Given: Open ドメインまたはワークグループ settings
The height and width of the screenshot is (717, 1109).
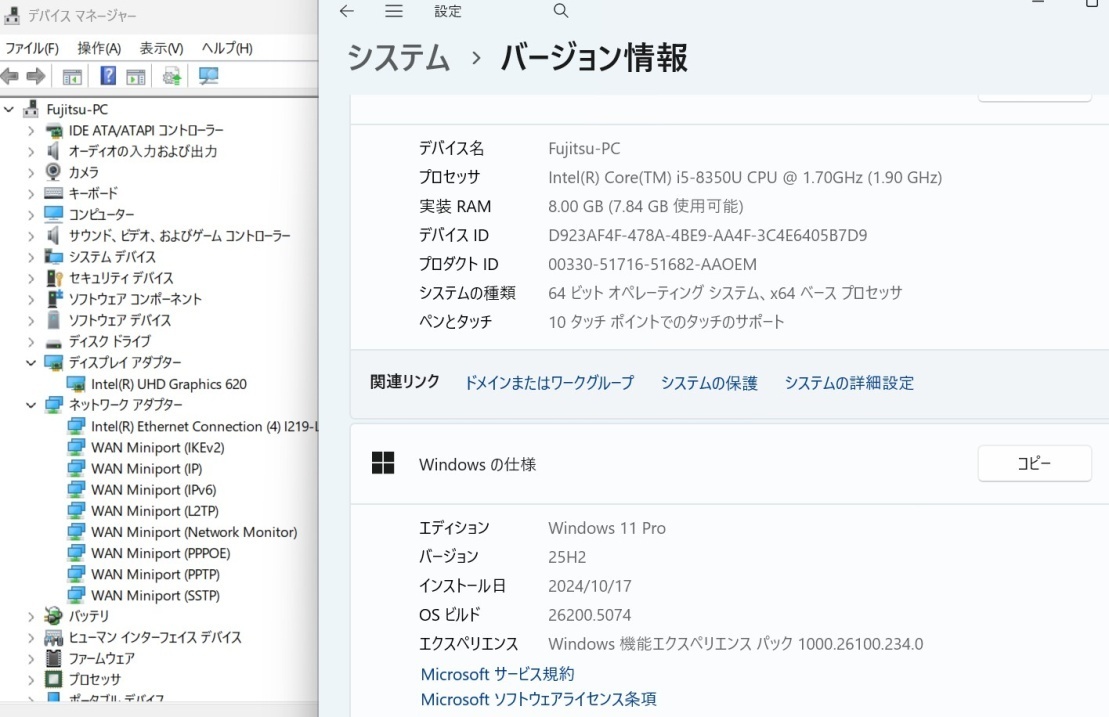Looking at the screenshot, I should pos(549,382).
